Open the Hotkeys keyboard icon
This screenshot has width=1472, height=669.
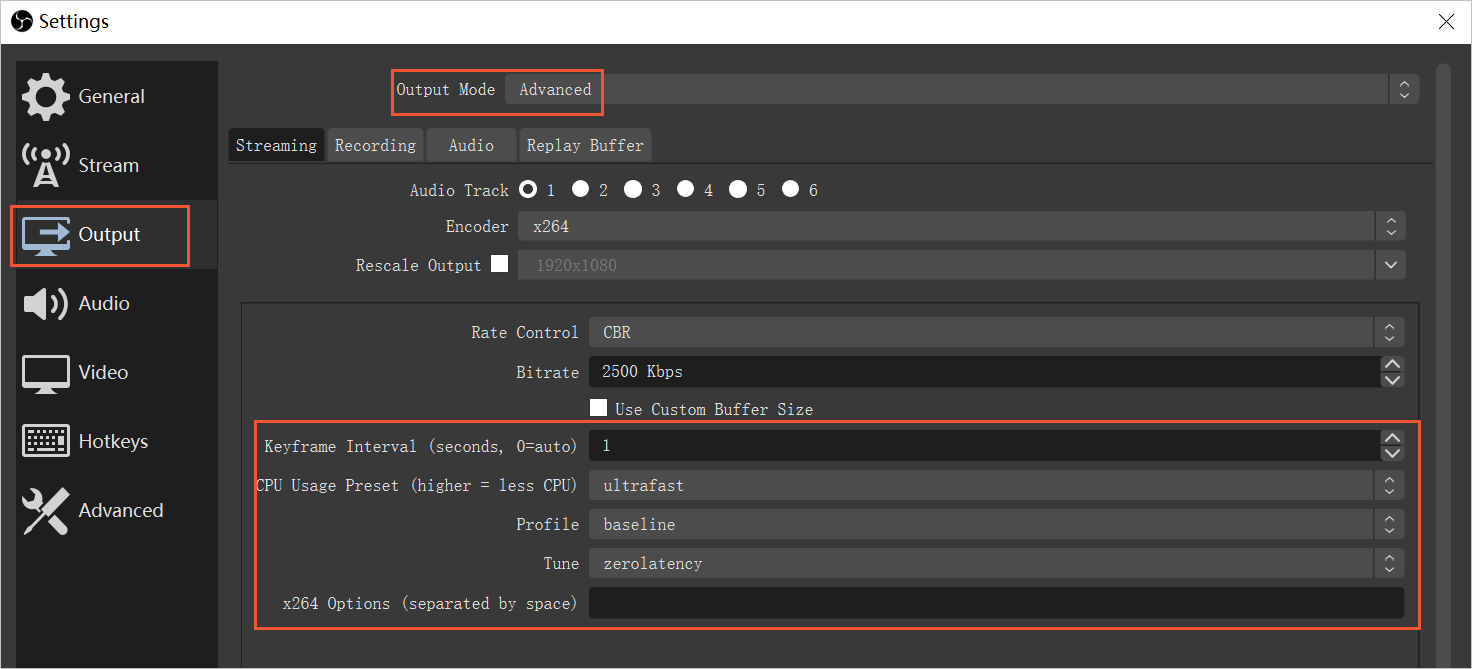pos(46,441)
